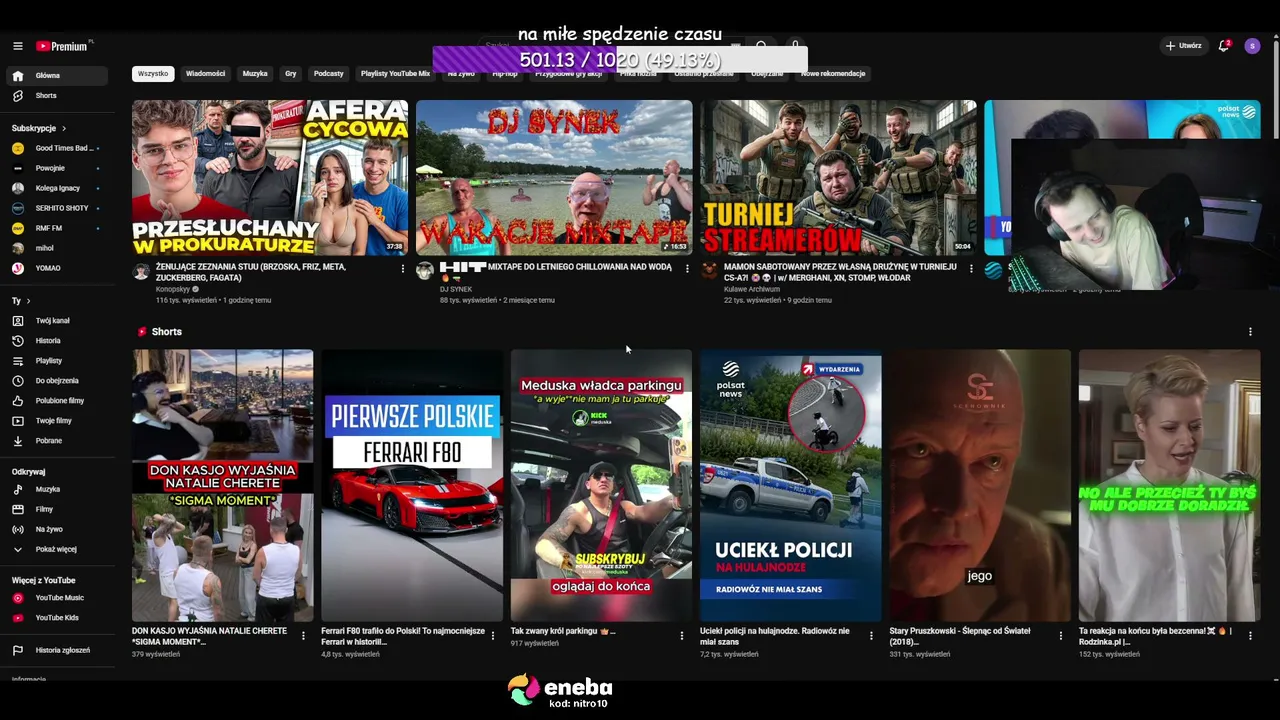Open MAMON SABOTOWANY video title
The width and height of the screenshot is (1280, 720).
840,273
